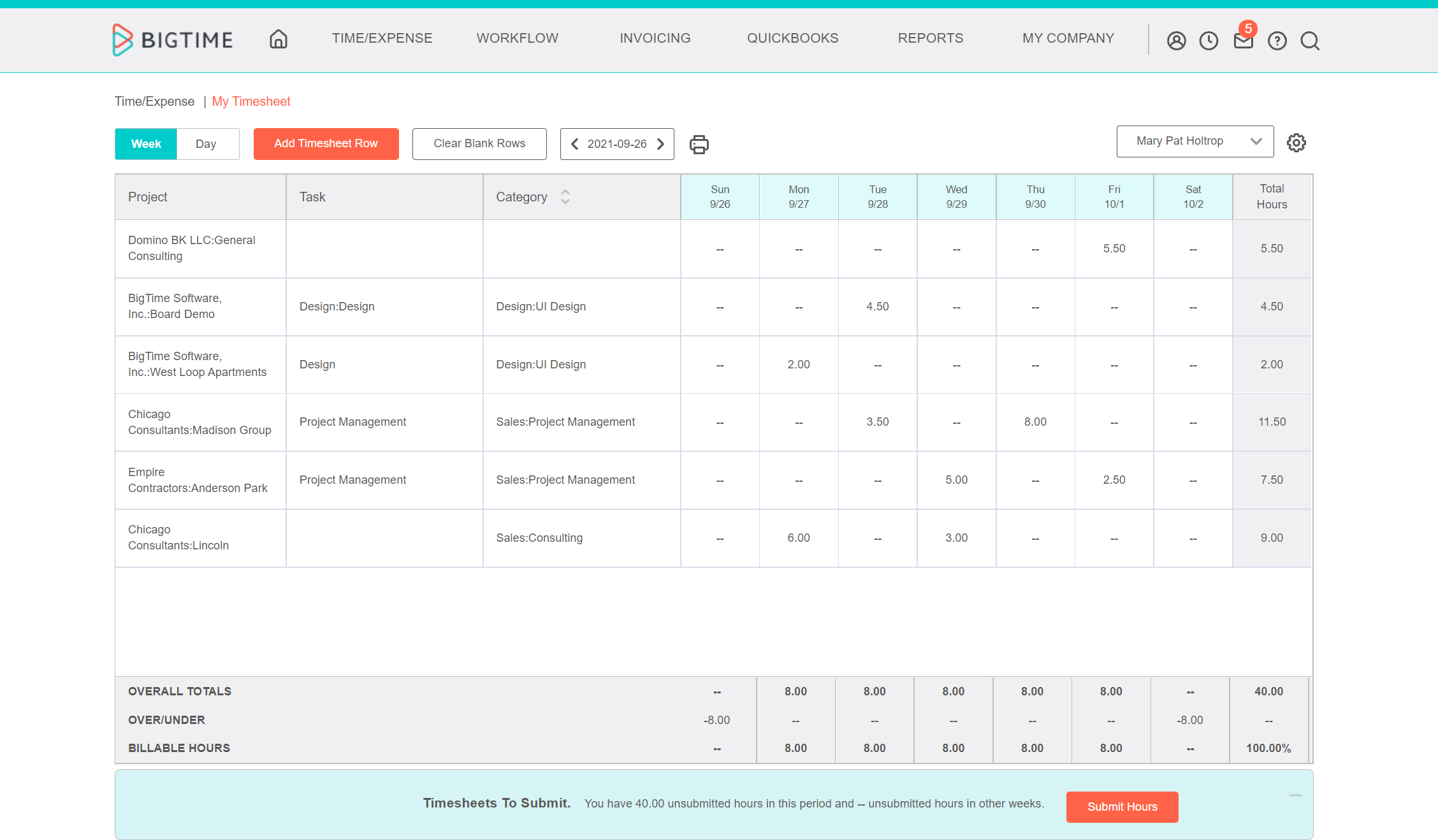This screenshot has width=1438, height=840.
Task: Select the Mon 9/27 column header
Action: pyautogui.click(x=799, y=197)
